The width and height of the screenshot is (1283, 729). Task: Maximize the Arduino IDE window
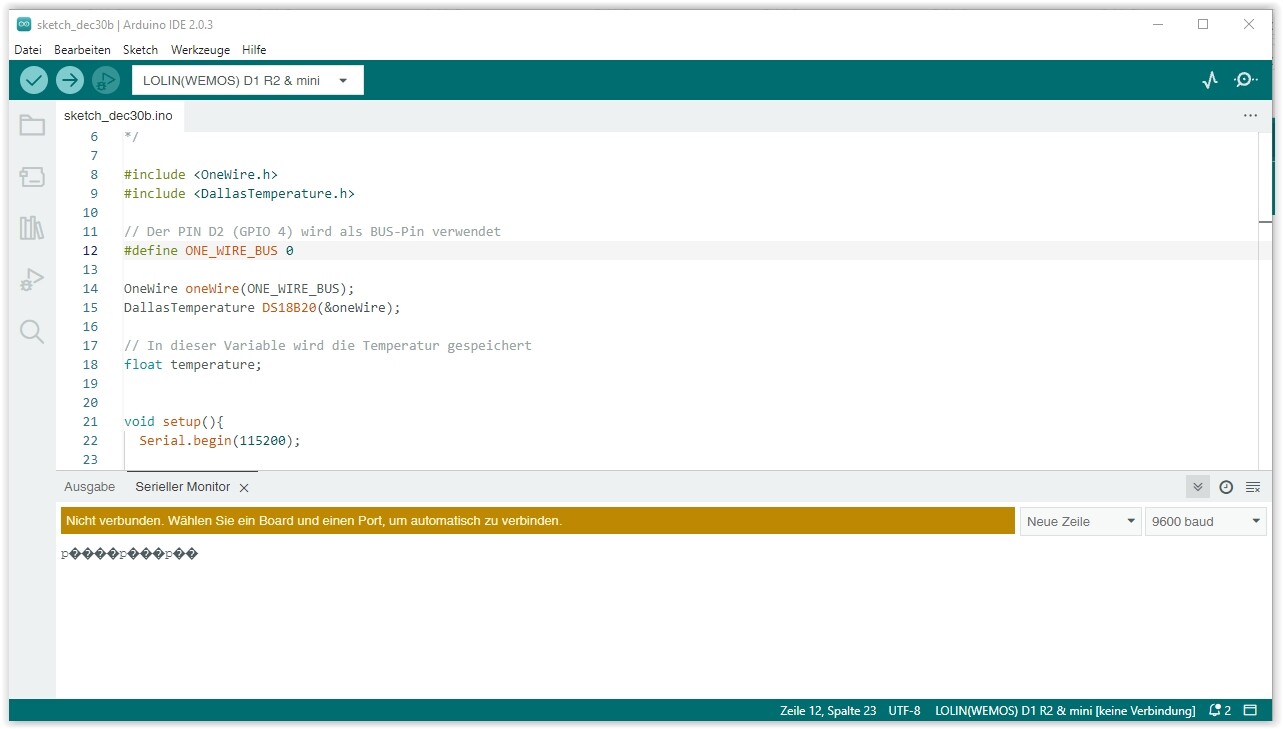1203,24
